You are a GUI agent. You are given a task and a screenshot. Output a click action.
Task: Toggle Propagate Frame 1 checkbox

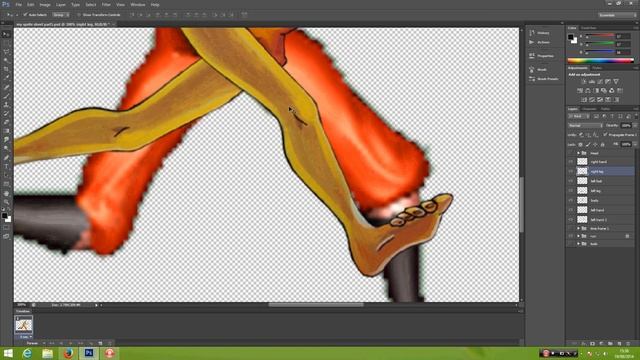point(605,134)
